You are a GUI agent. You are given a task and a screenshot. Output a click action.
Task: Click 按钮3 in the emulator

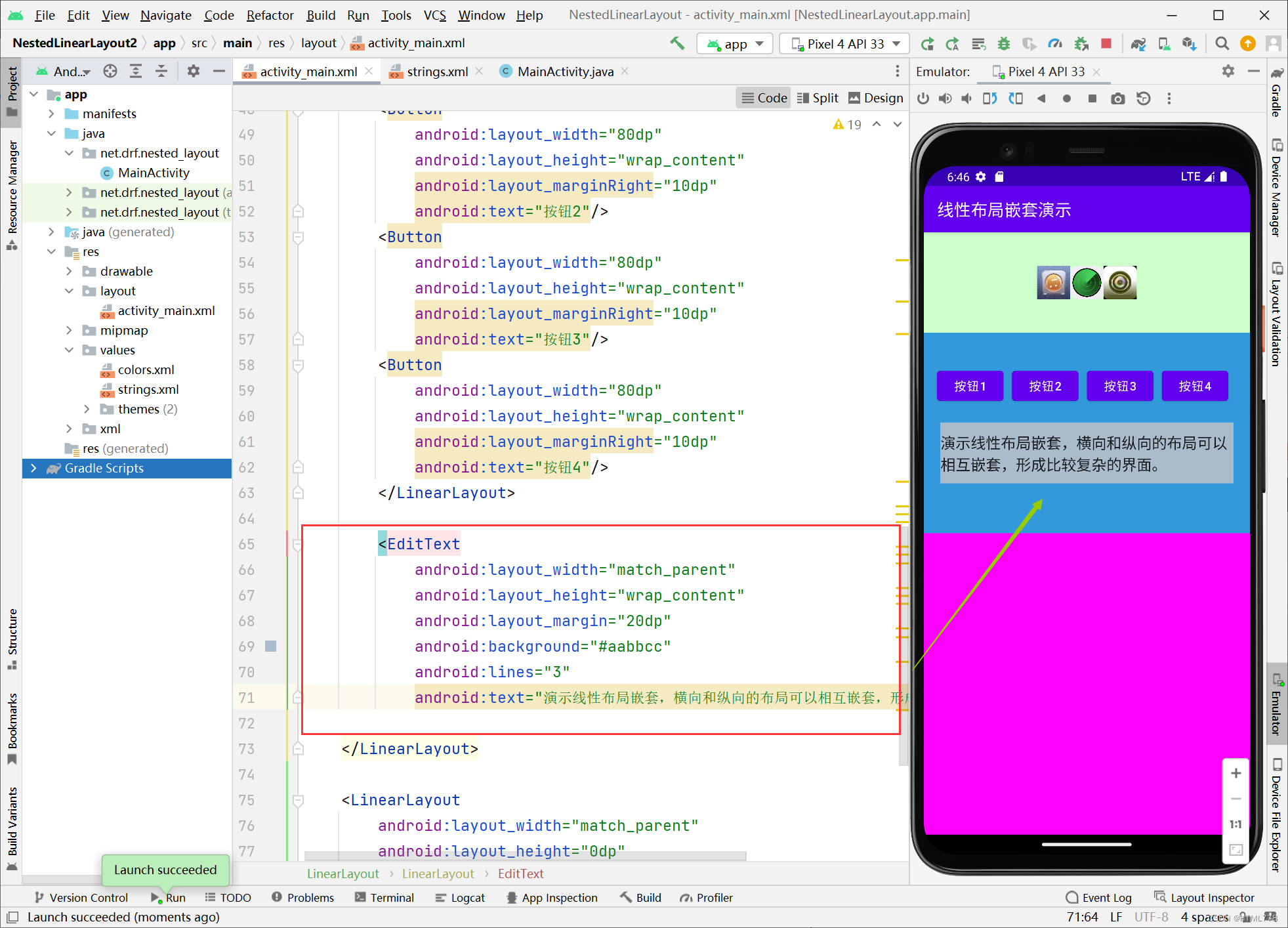coord(1119,386)
